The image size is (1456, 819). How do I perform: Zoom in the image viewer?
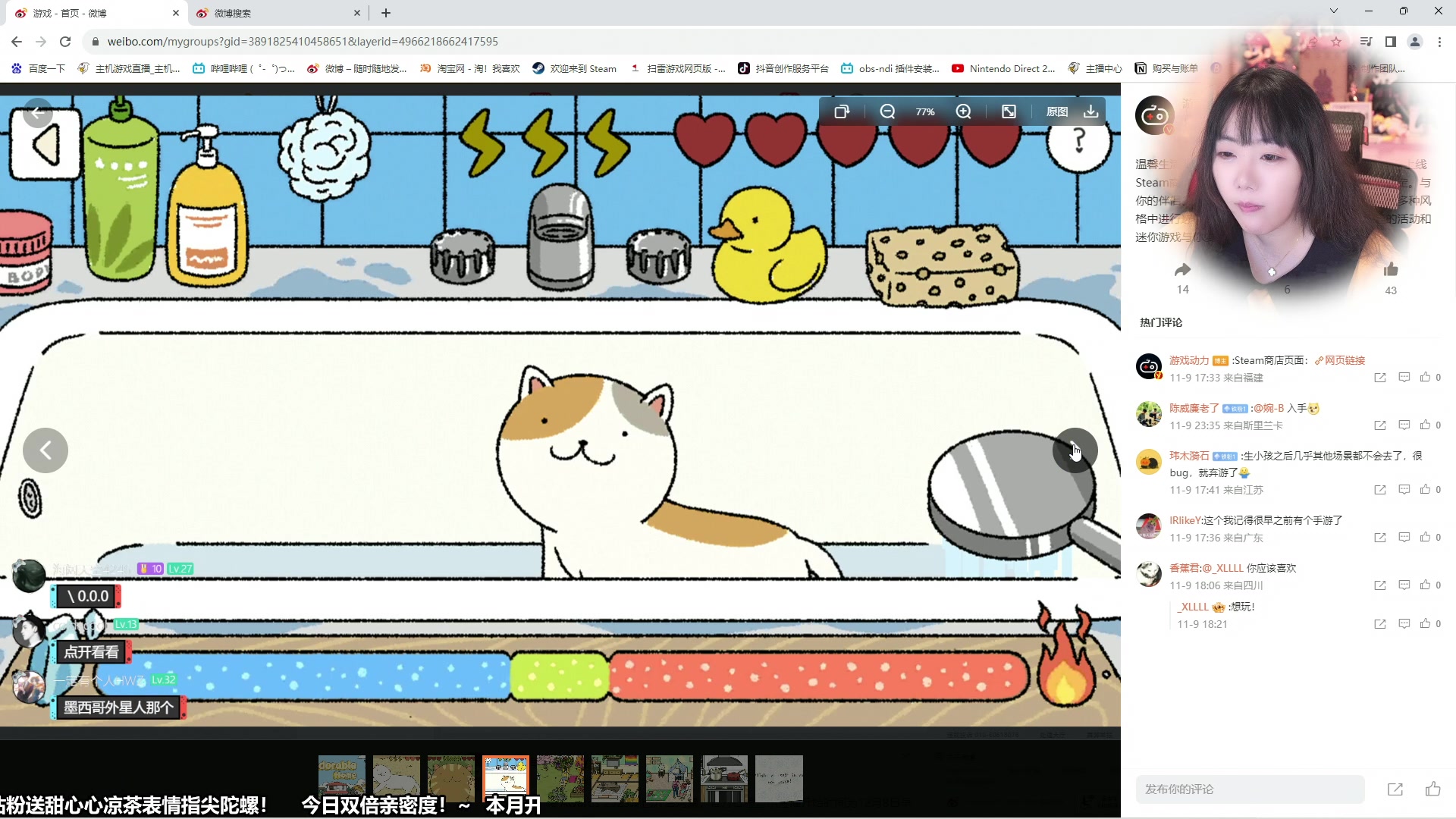pyautogui.click(x=963, y=112)
